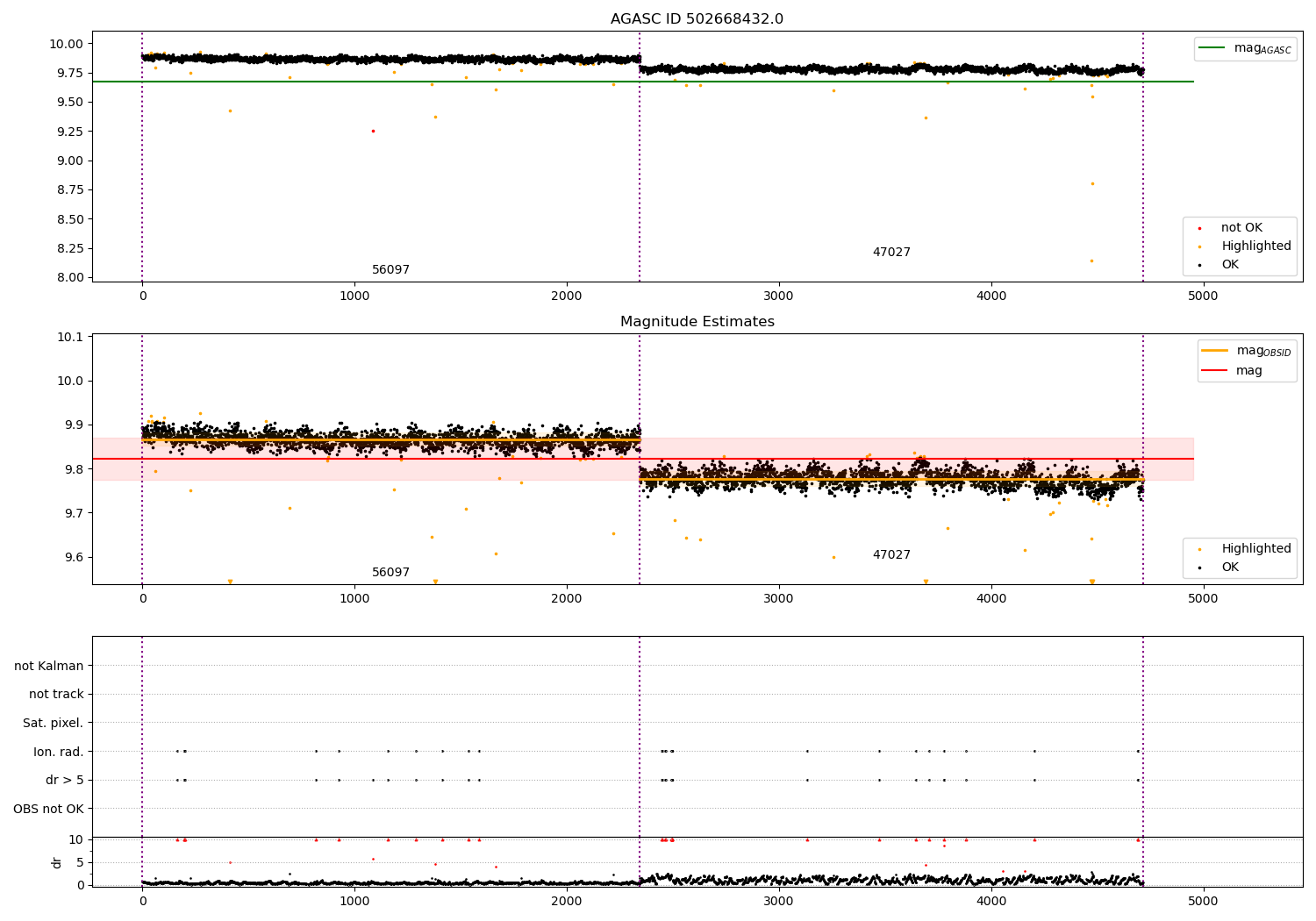Click the 5000 x-axis tick of top plot
Image resolution: width=1316 pixels, height=921 pixels.
click(1203, 296)
